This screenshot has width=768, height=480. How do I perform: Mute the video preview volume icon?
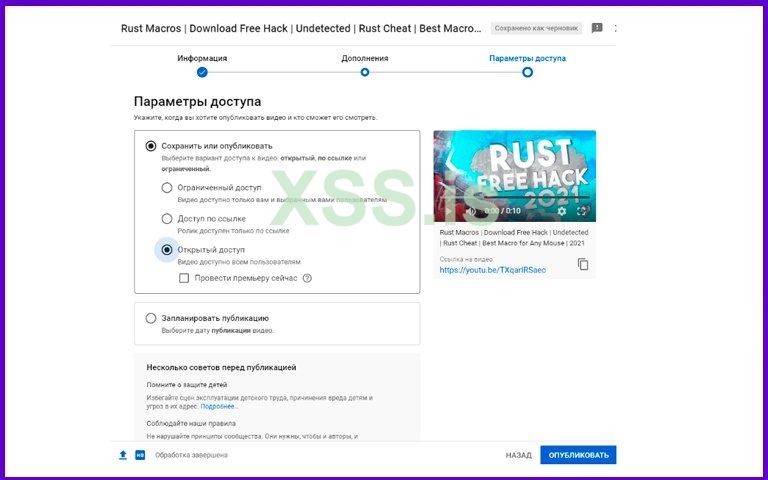(470, 211)
